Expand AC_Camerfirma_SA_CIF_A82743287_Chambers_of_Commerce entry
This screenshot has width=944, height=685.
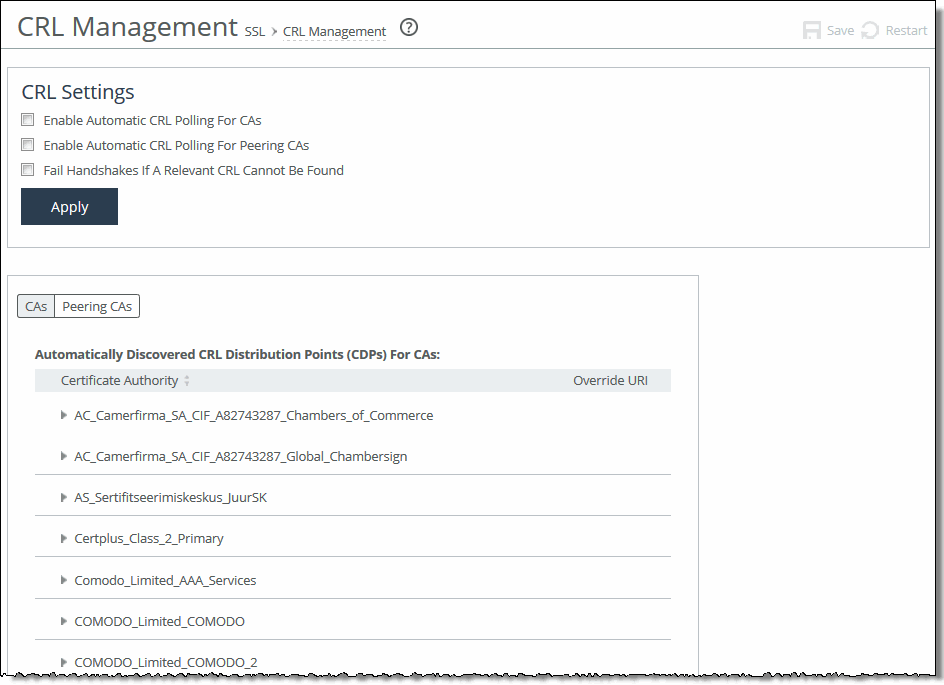tap(64, 415)
